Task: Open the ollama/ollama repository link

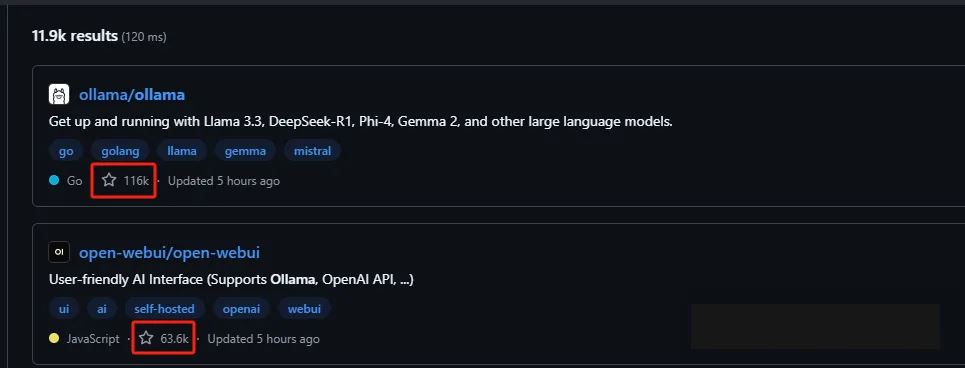Action: [x=132, y=95]
